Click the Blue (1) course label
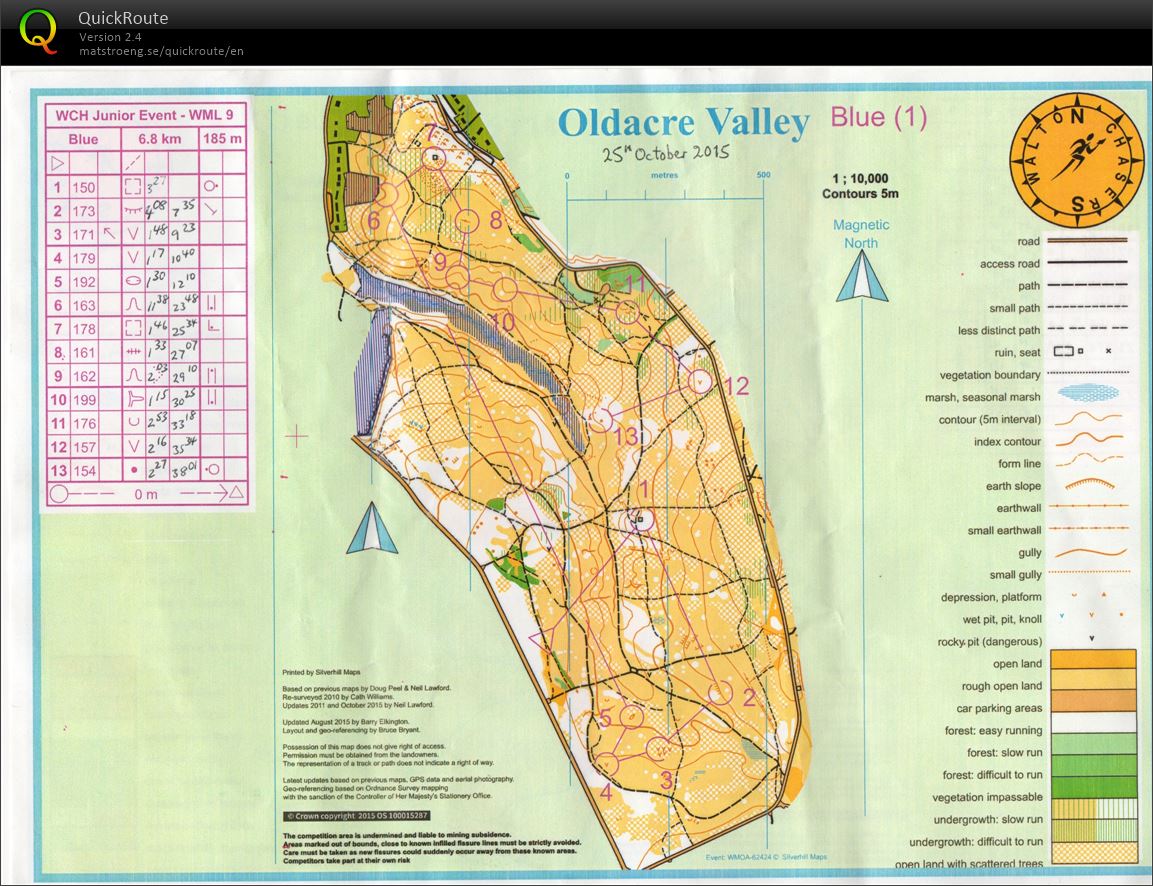 (879, 117)
